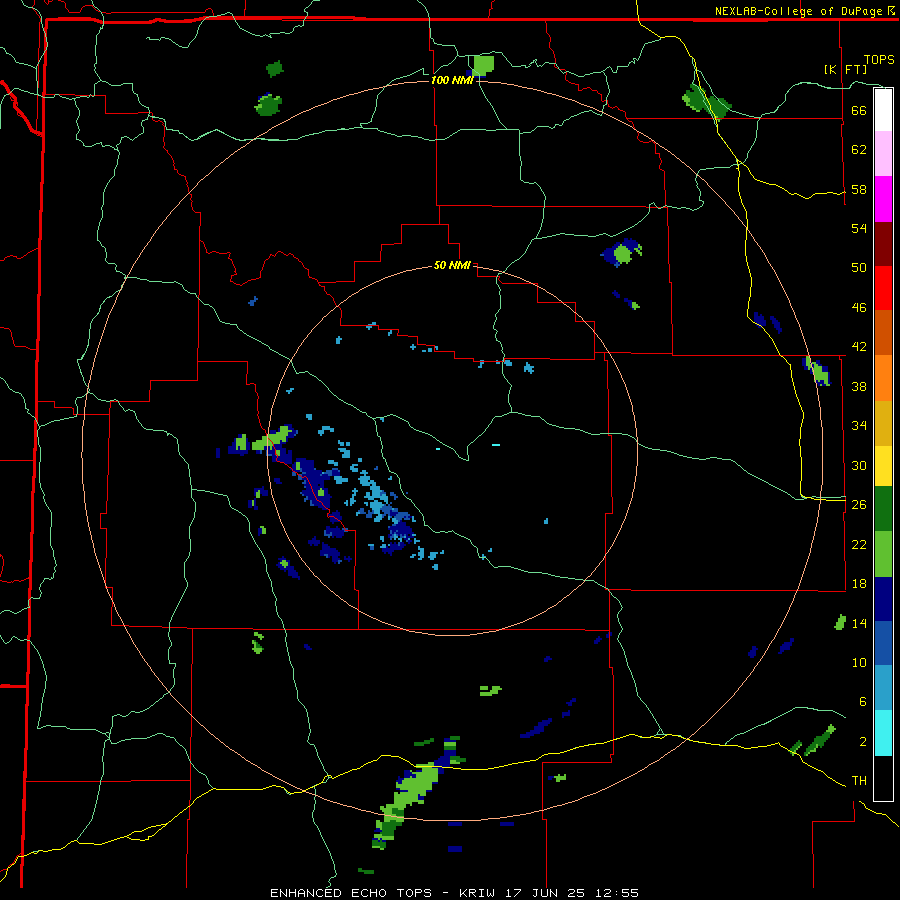Screen dimensions: 900x900
Task: Click the legend value 62
Action: 859,149
